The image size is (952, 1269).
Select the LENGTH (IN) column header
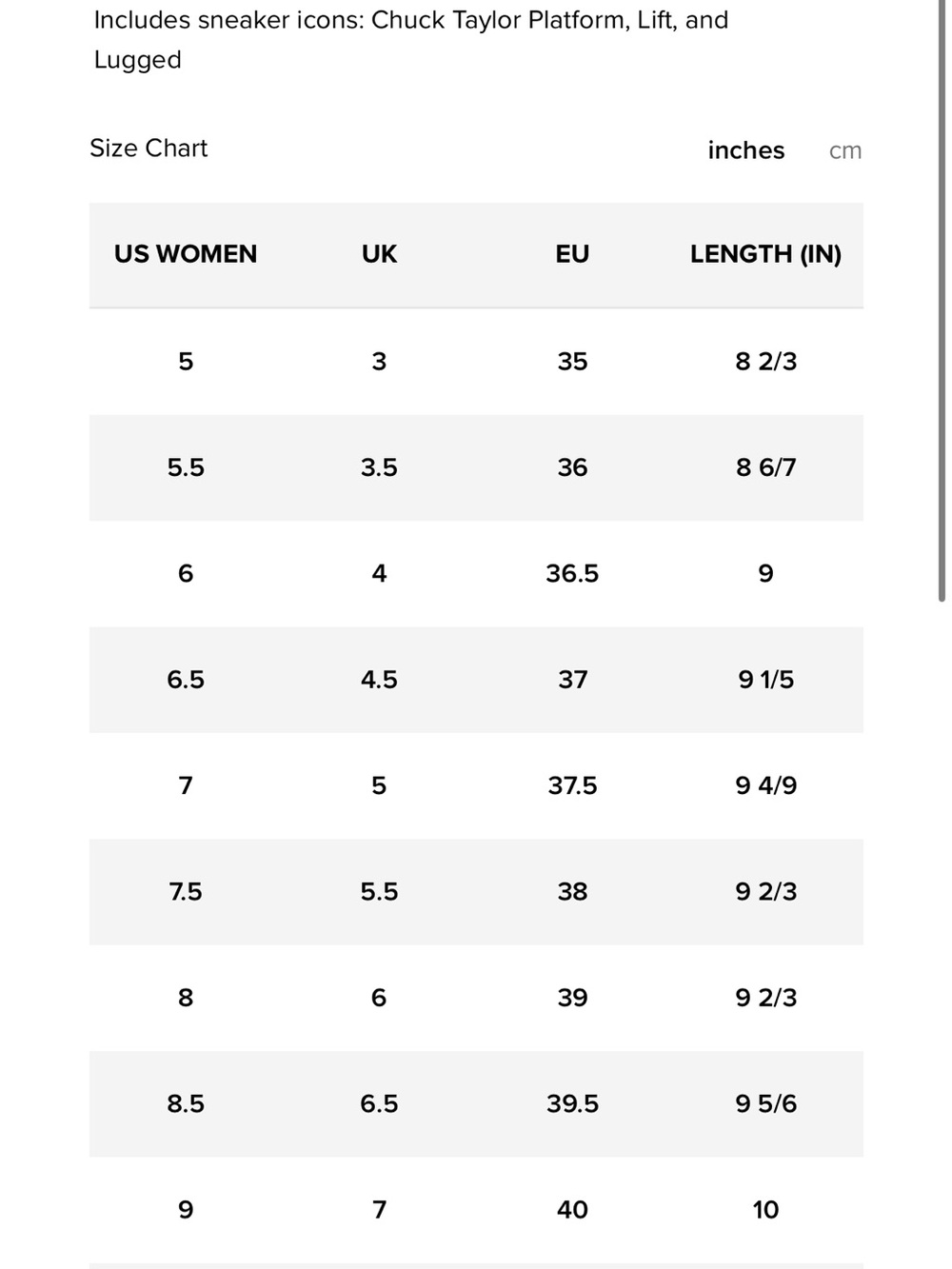tap(765, 254)
